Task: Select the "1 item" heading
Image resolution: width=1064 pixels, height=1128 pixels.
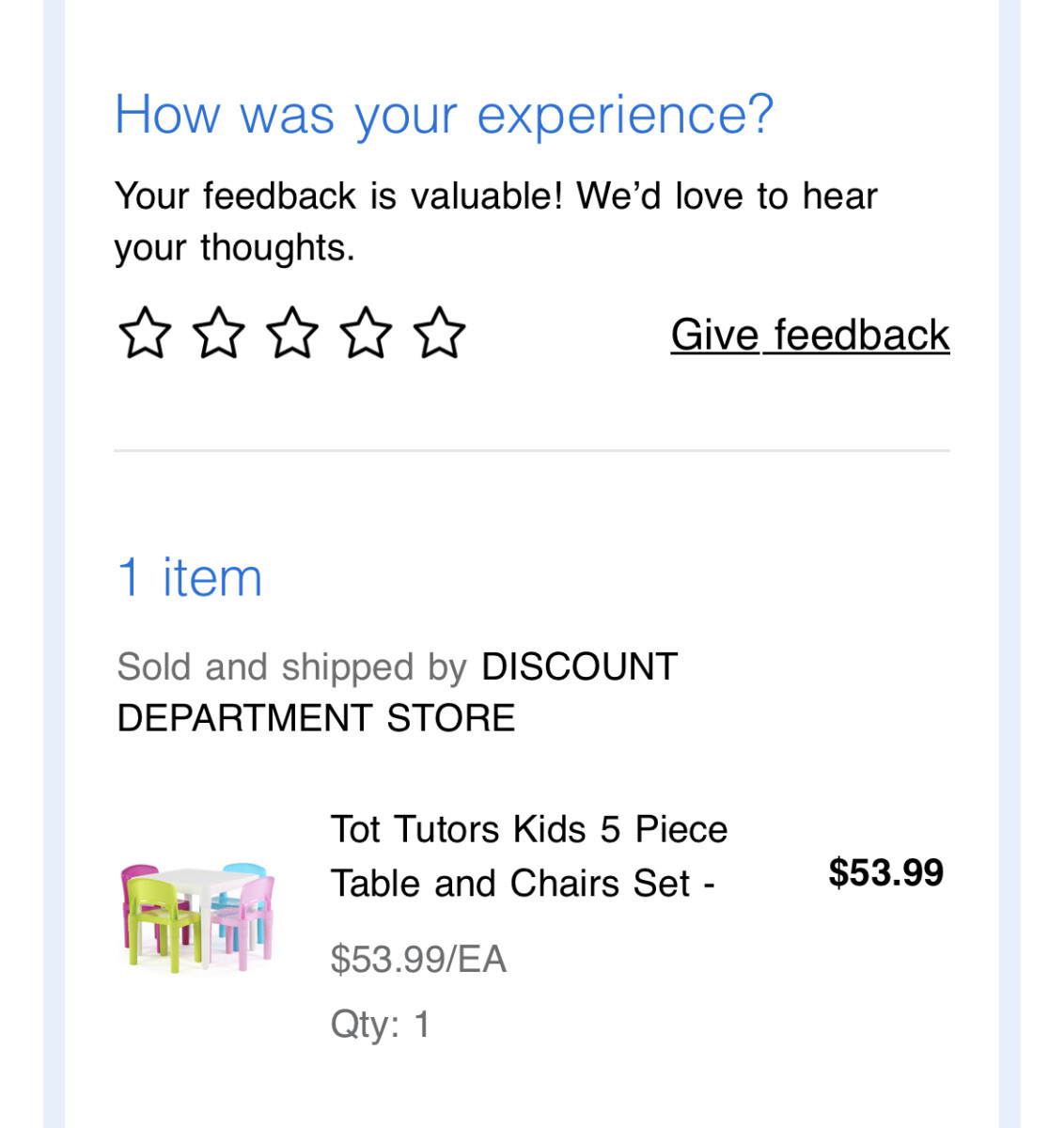Action: pyautogui.click(x=190, y=577)
